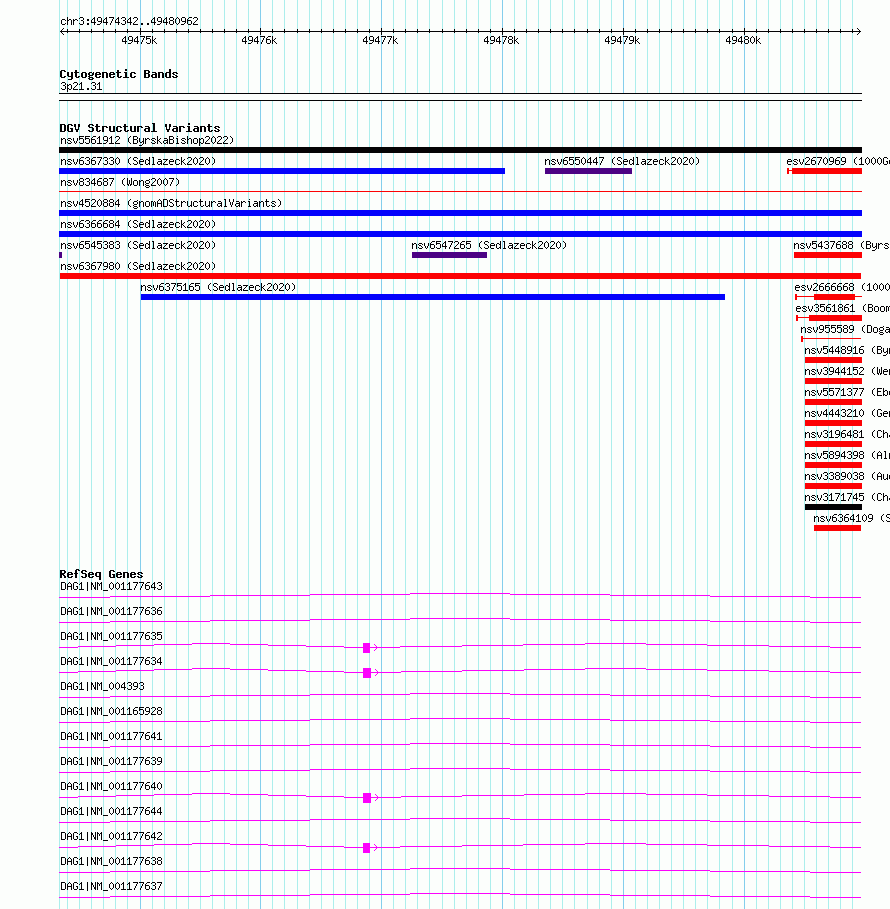Click the 49475k ruler label

(139, 41)
